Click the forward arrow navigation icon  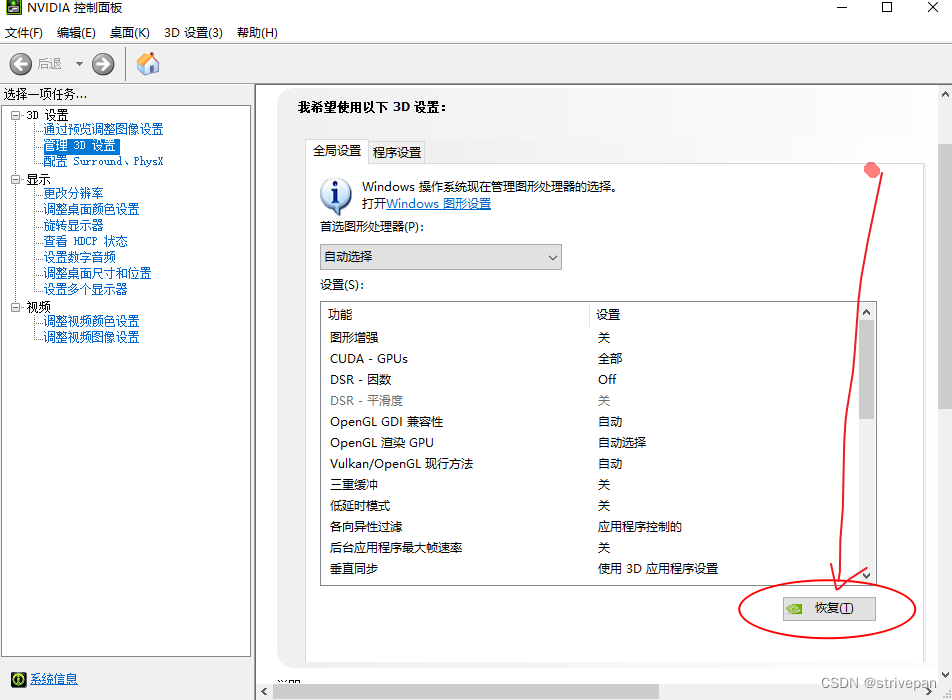click(103, 64)
